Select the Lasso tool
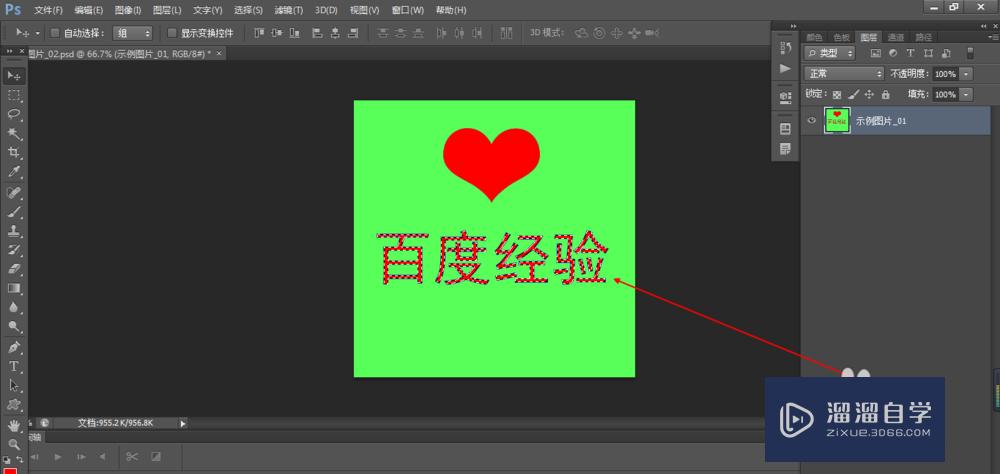 click(x=13, y=114)
